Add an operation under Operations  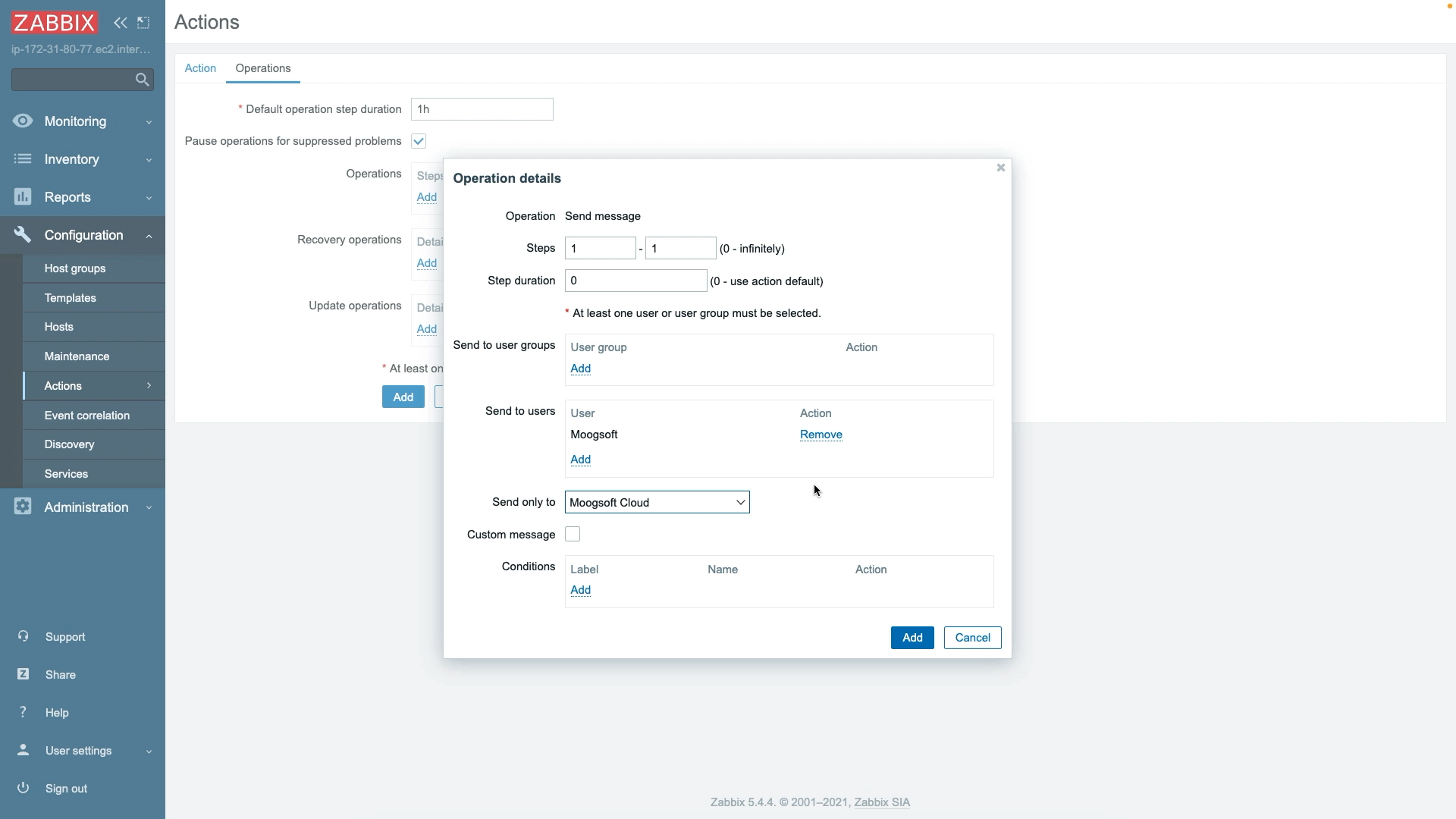(427, 197)
